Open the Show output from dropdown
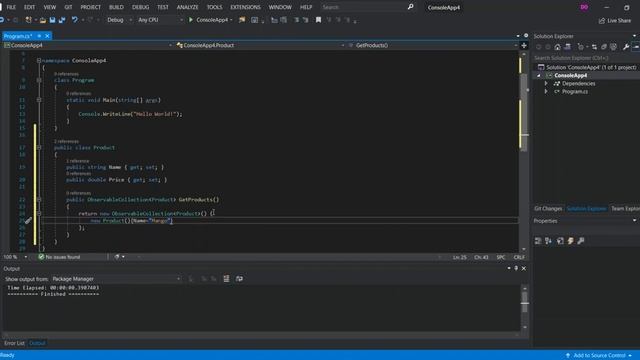The width and height of the screenshot is (640, 360). 116,279
